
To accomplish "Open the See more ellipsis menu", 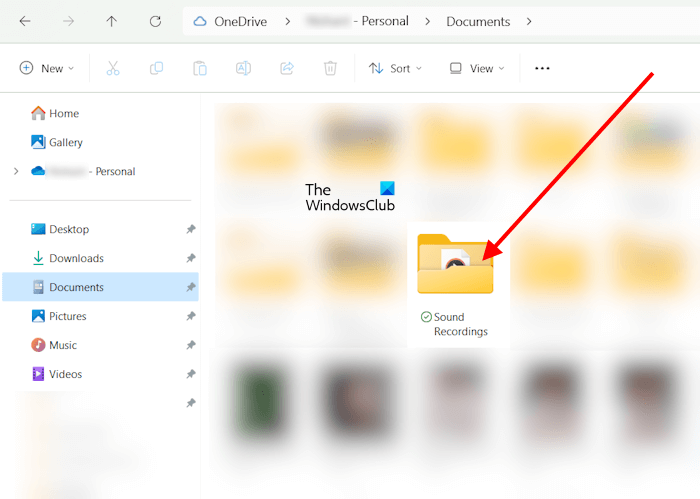I will tap(542, 68).
